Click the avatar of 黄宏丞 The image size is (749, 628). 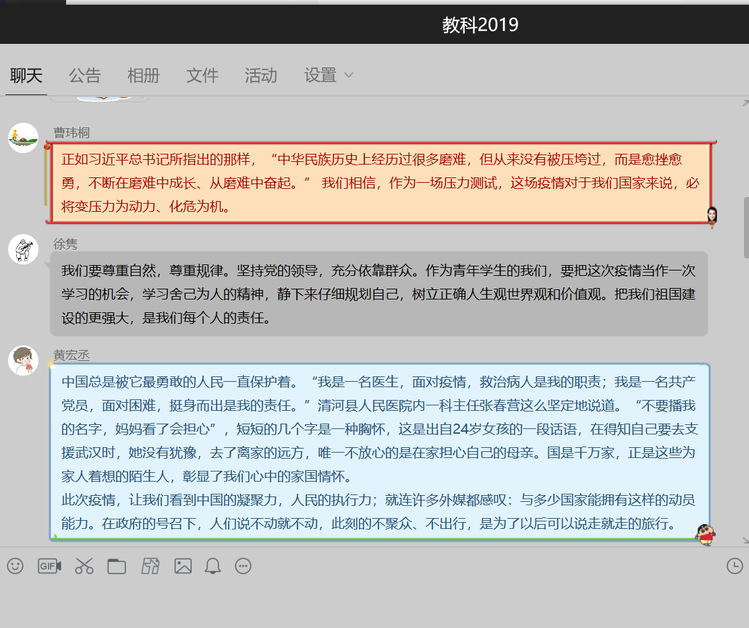(23, 361)
